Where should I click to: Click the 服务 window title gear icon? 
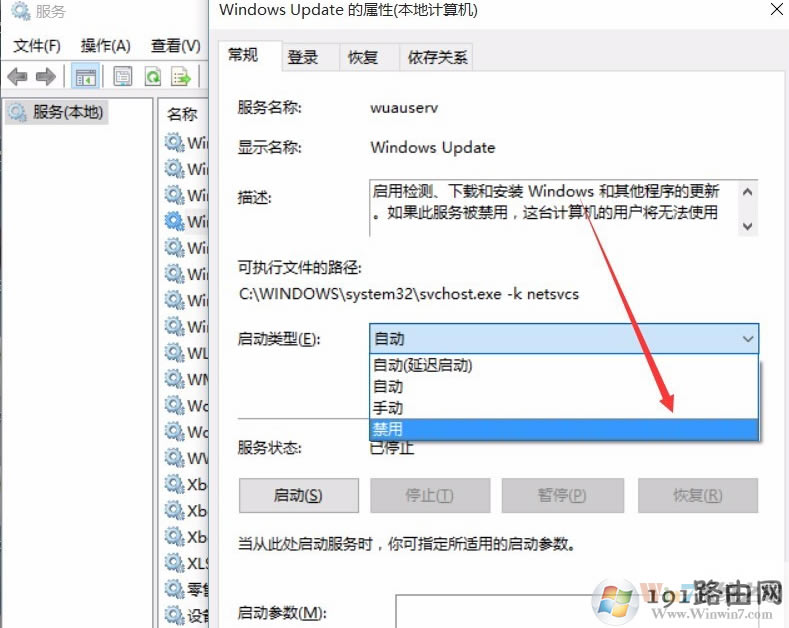point(20,11)
